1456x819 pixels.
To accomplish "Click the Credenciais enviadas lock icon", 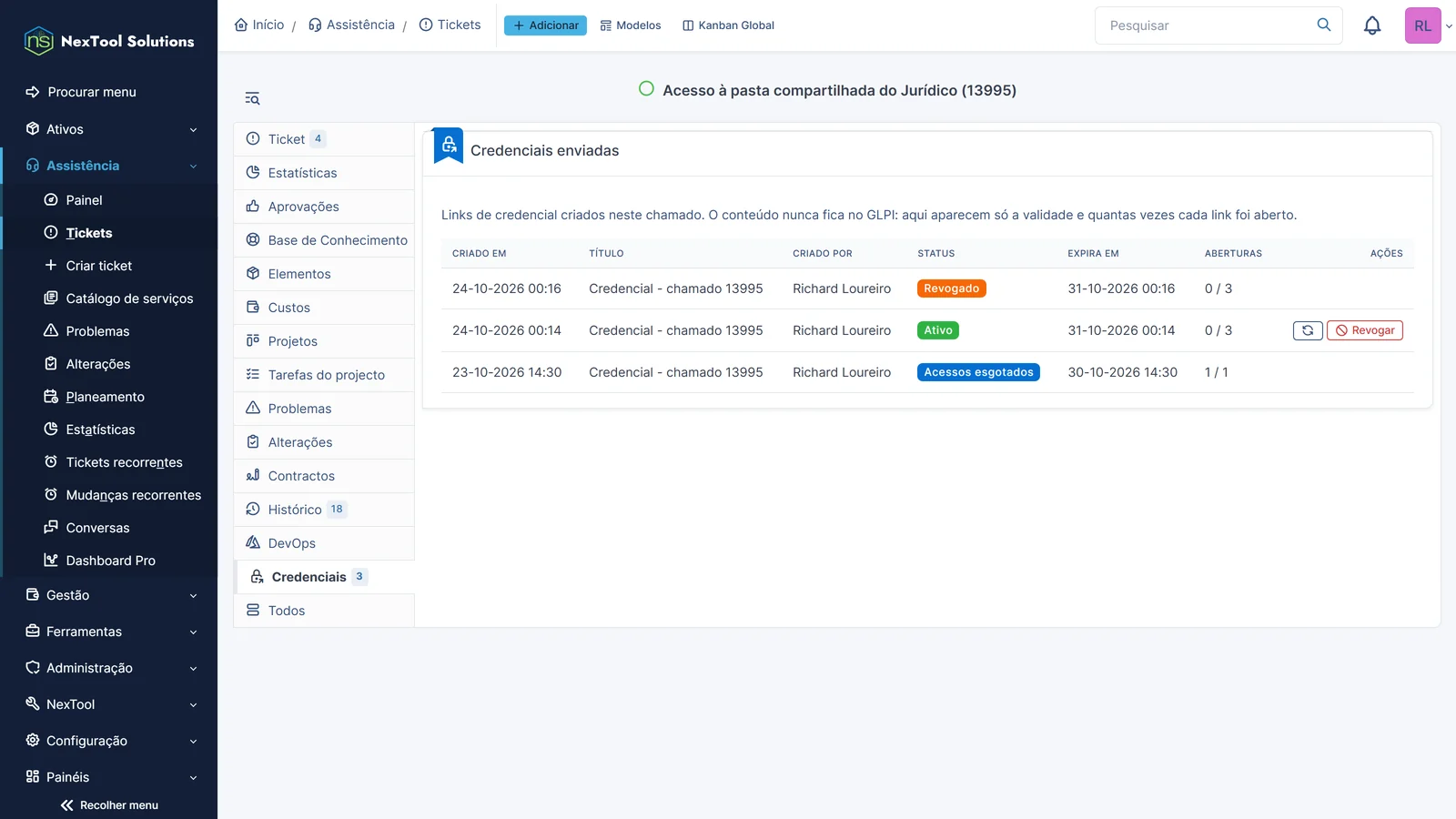I will (x=449, y=146).
